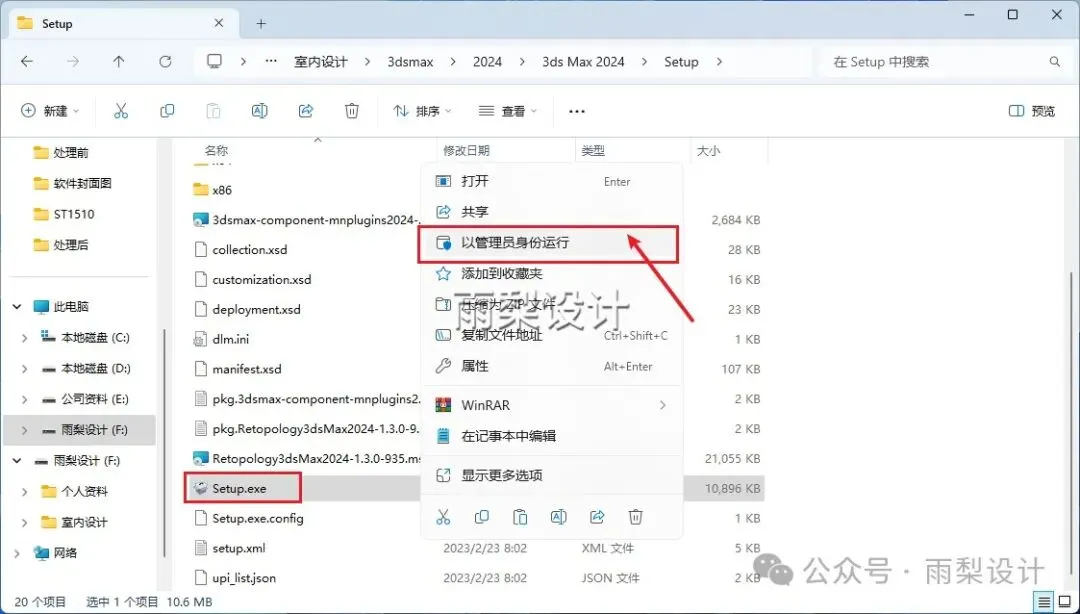The image size is (1080, 614).
Task: Expand Local Disk (D:) in sidebar
Action: click(25, 369)
